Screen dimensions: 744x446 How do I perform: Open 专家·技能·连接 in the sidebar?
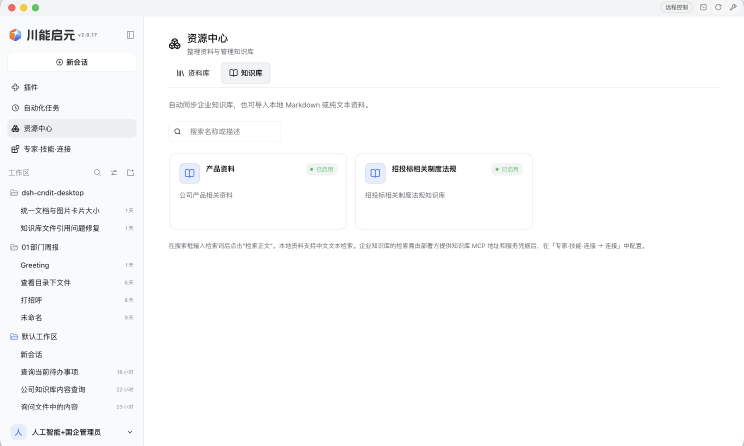(72, 149)
